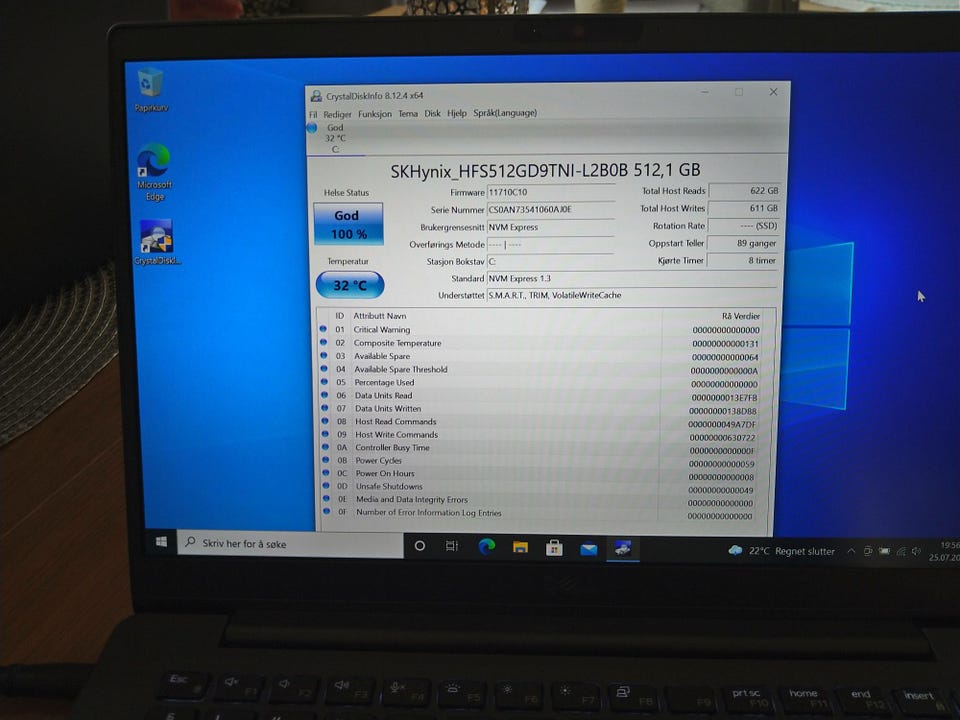Click the Oppstart Teller value 89 ganger

click(x=742, y=243)
